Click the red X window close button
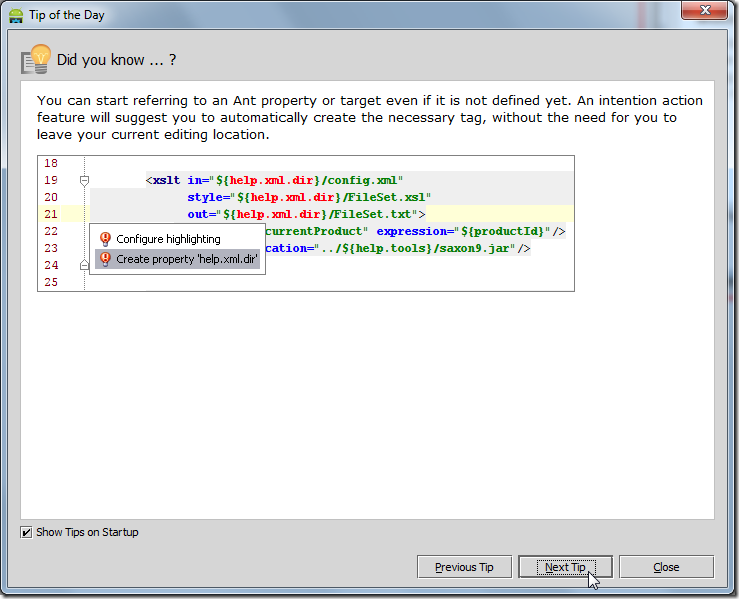This screenshot has width=739, height=599. 704,10
